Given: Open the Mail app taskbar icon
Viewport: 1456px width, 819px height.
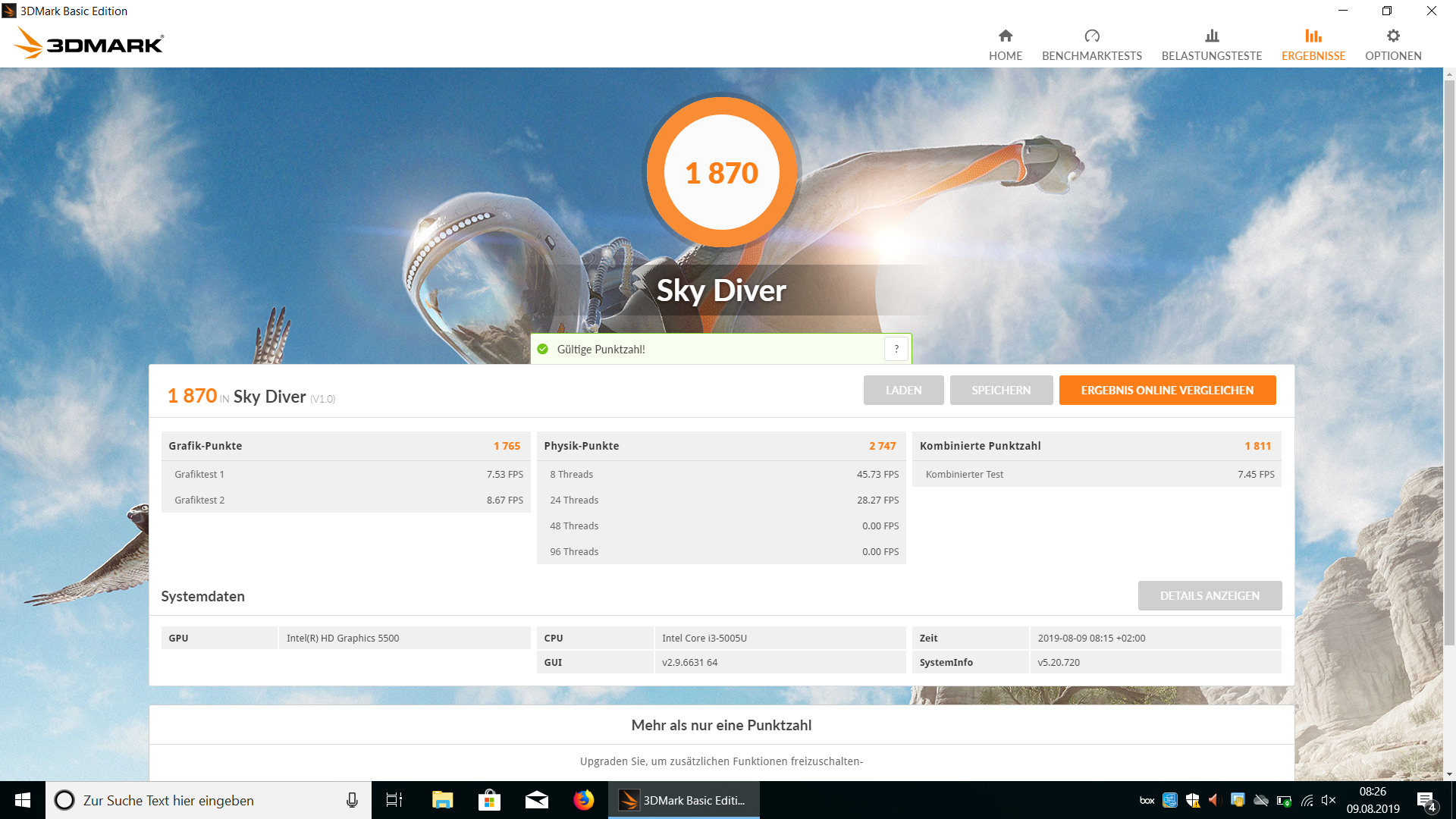Looking at the screenshot, I should coord(536,800).
